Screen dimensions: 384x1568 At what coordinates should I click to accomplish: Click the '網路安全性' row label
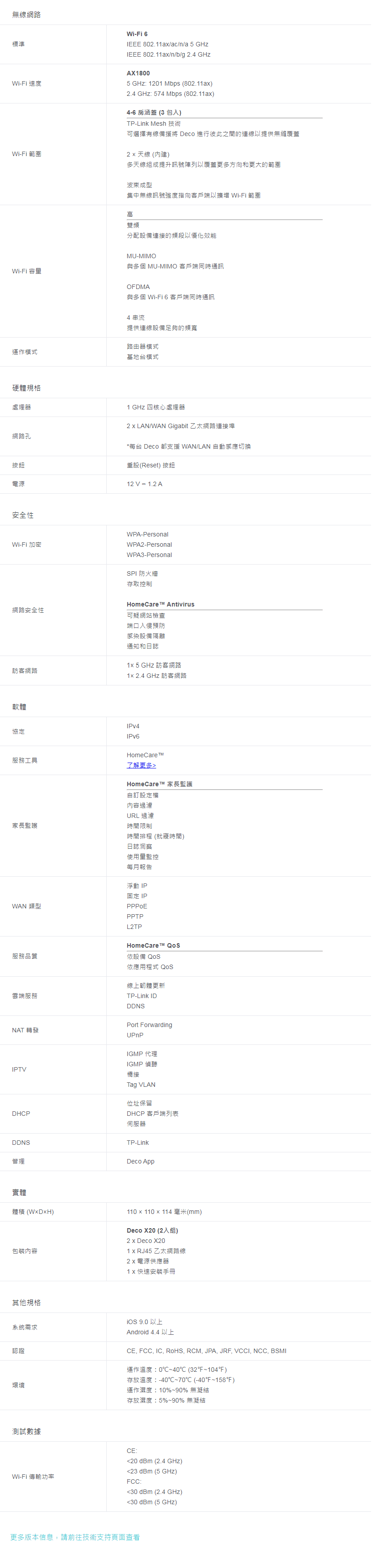28,610
